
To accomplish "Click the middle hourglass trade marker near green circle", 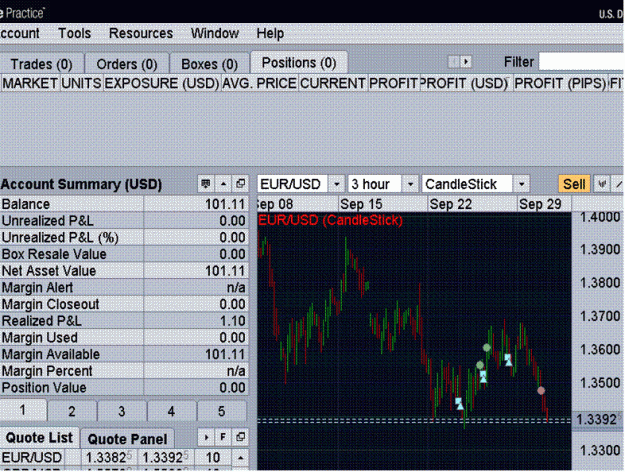I will (483, 376).
